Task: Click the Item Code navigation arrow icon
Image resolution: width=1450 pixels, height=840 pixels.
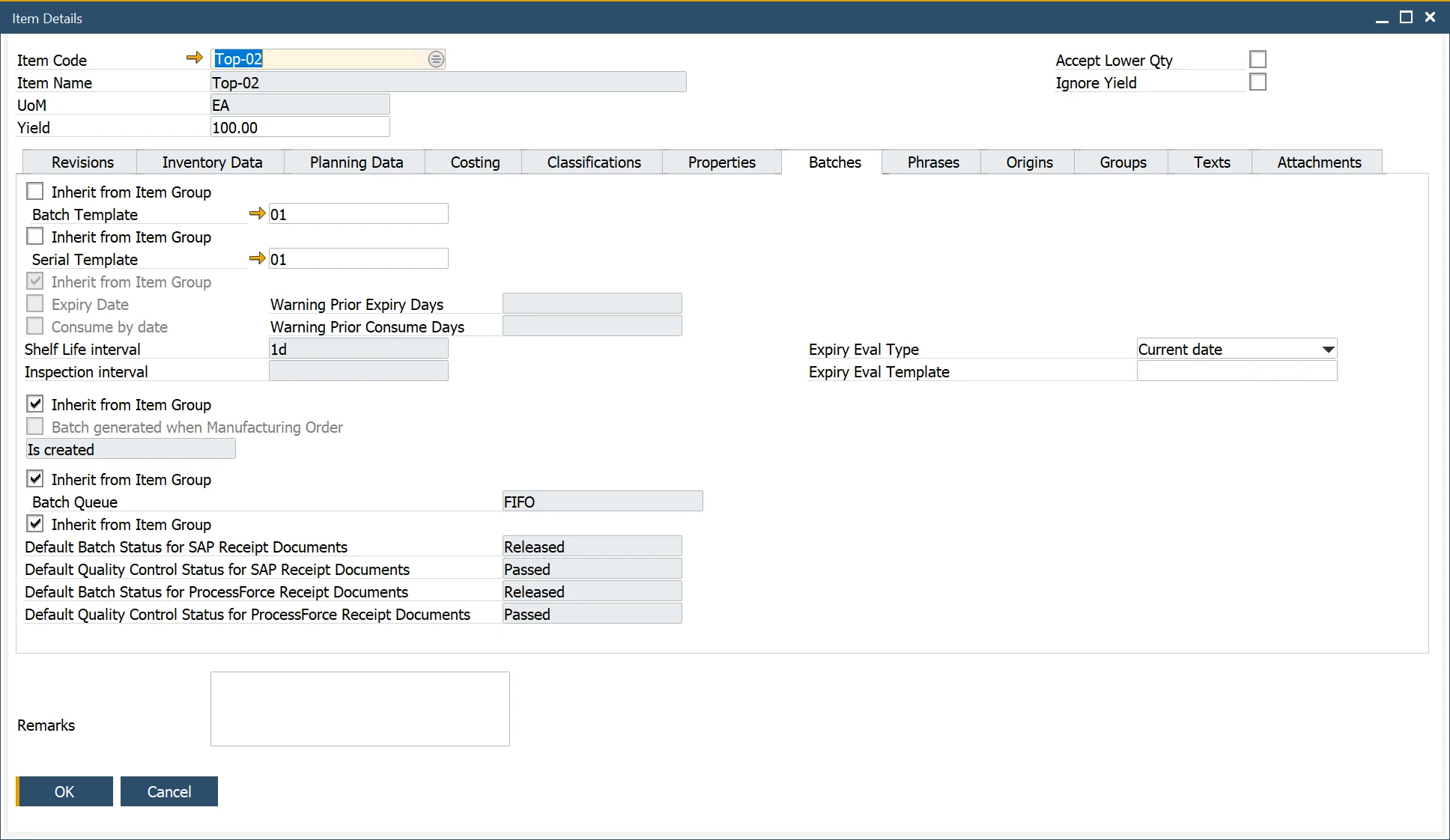Action: point(196,58)
